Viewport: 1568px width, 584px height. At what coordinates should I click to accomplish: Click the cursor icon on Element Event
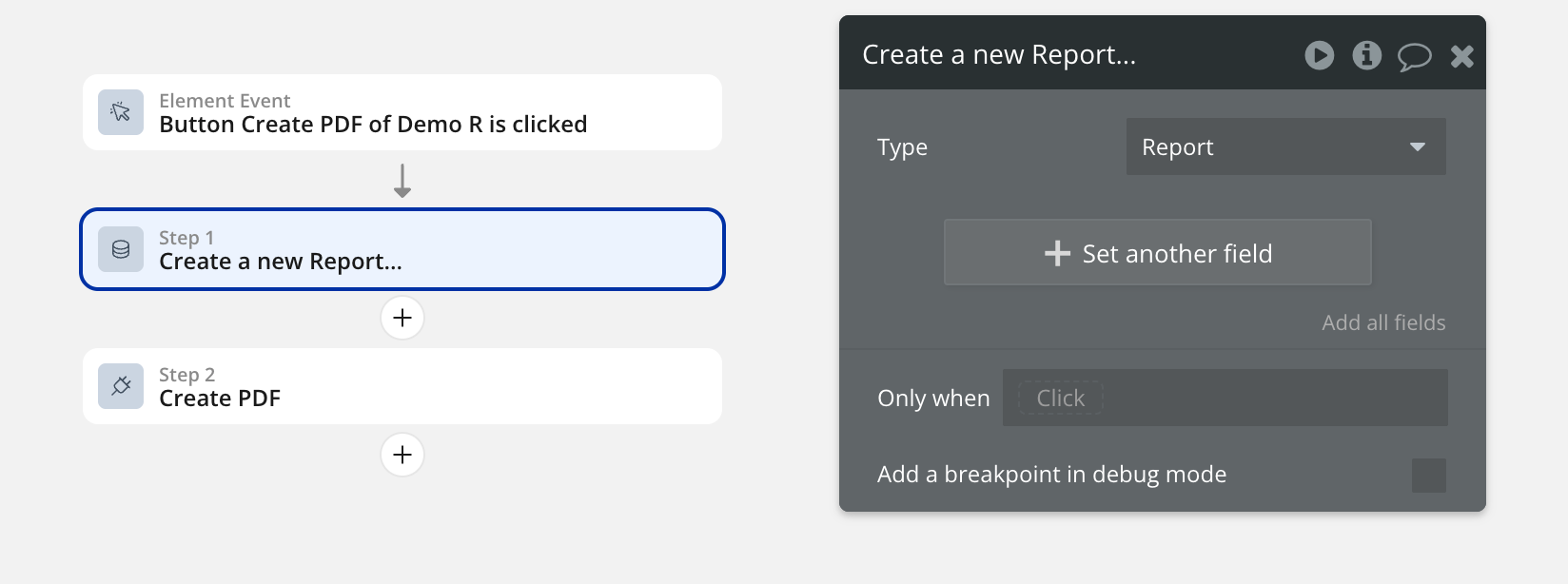(x=121, y=112)
